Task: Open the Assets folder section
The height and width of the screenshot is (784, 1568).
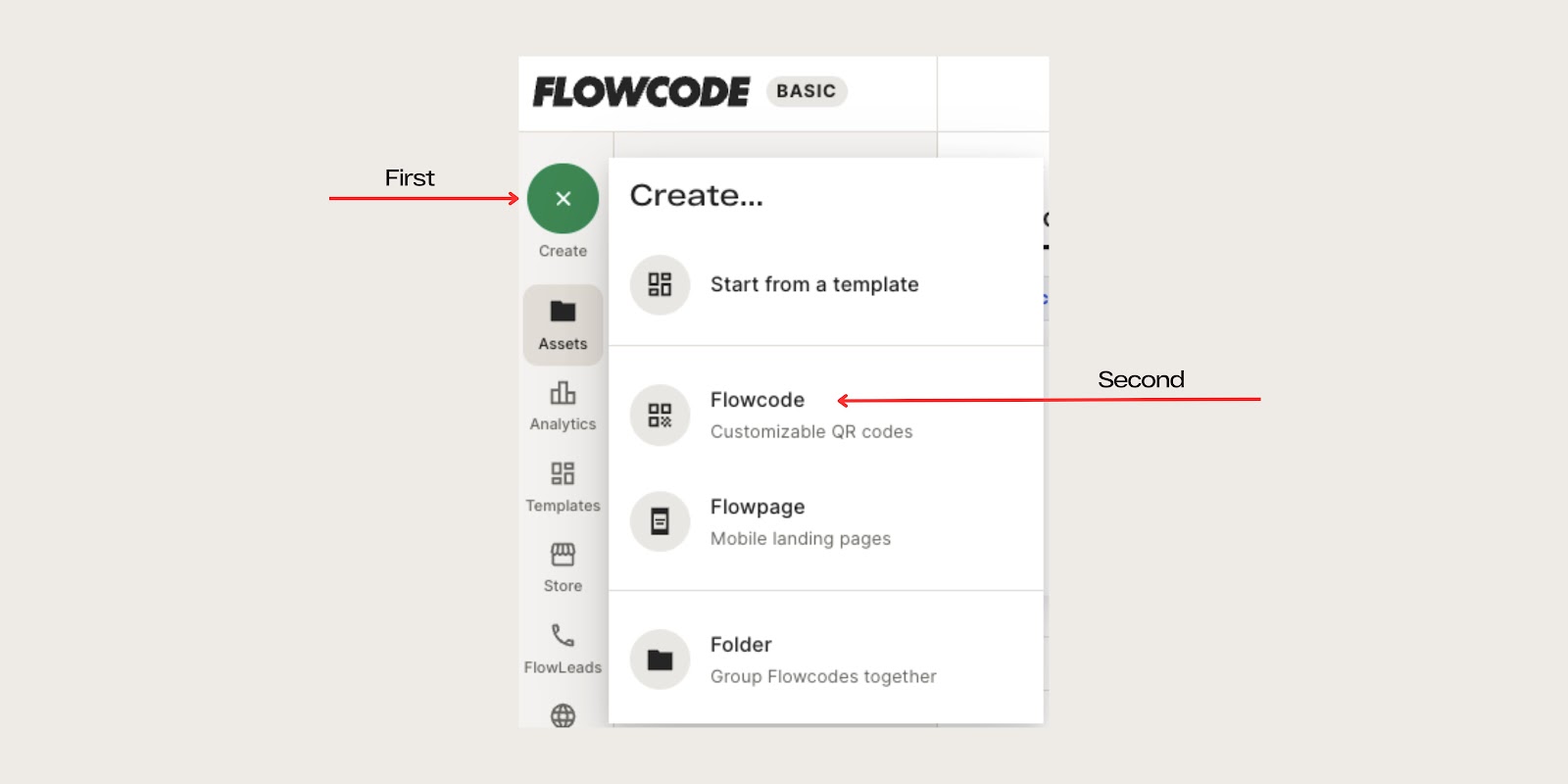Action: 563,323
